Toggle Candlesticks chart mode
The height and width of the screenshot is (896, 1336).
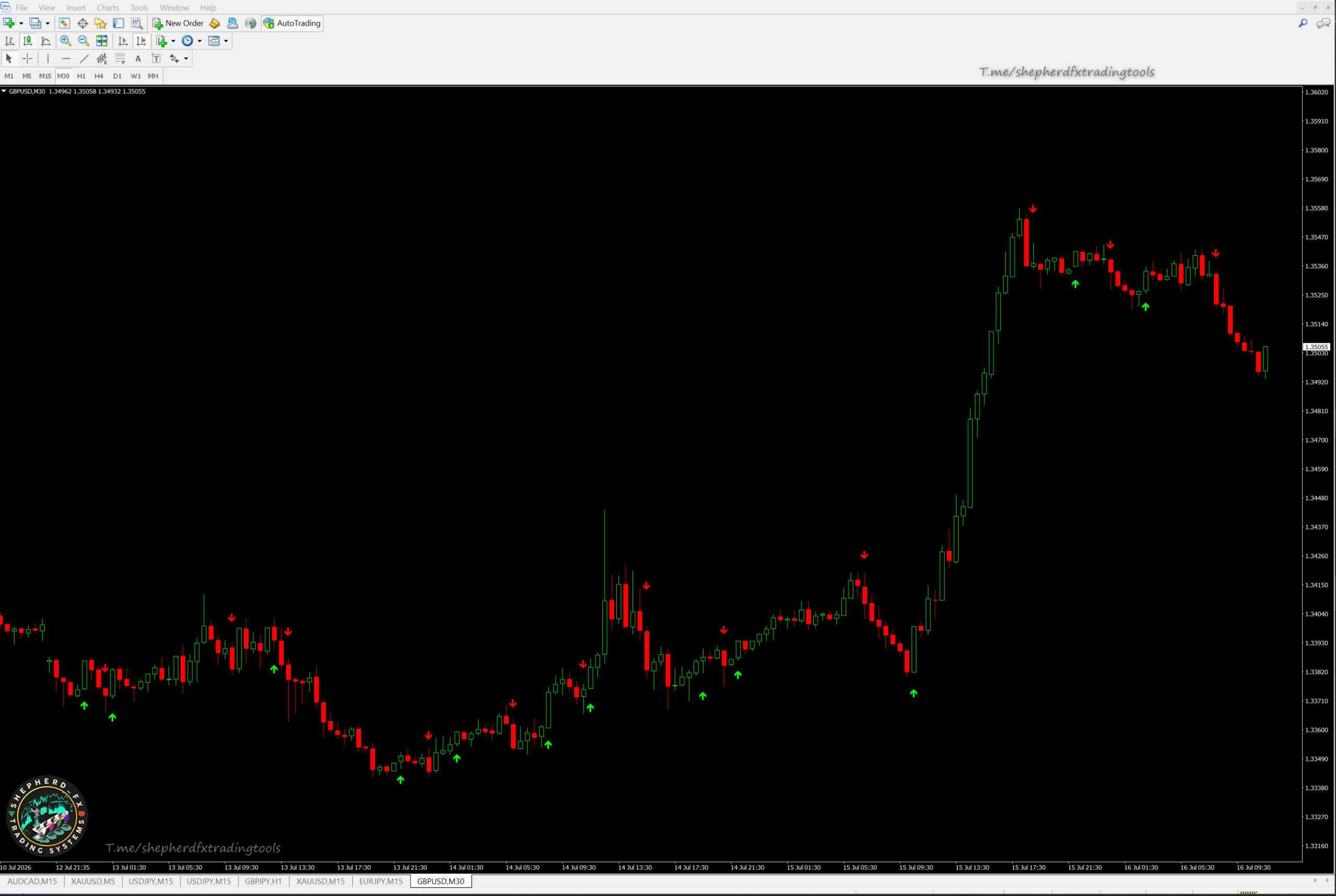pos(28,41)
